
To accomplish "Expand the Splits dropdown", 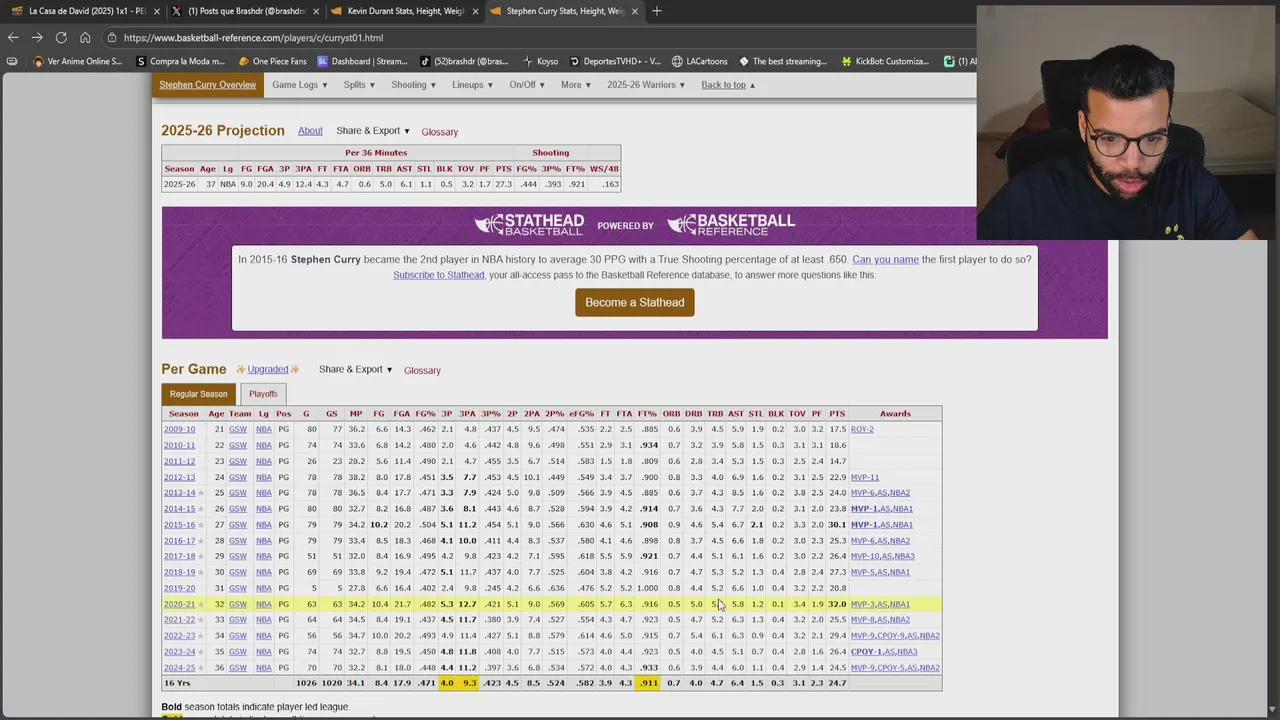I will click(359, 85).
